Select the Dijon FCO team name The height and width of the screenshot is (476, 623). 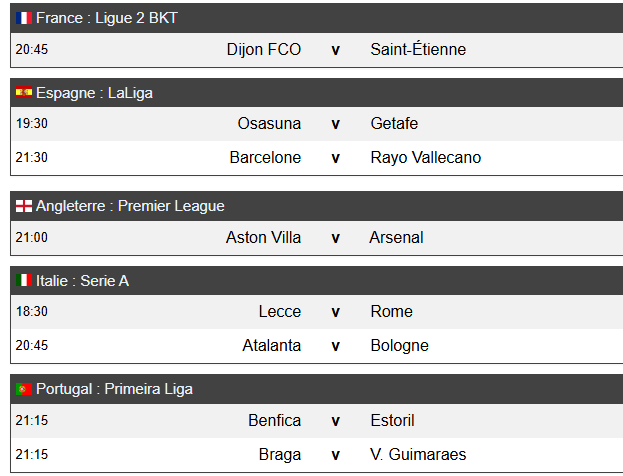pos(264,50)
